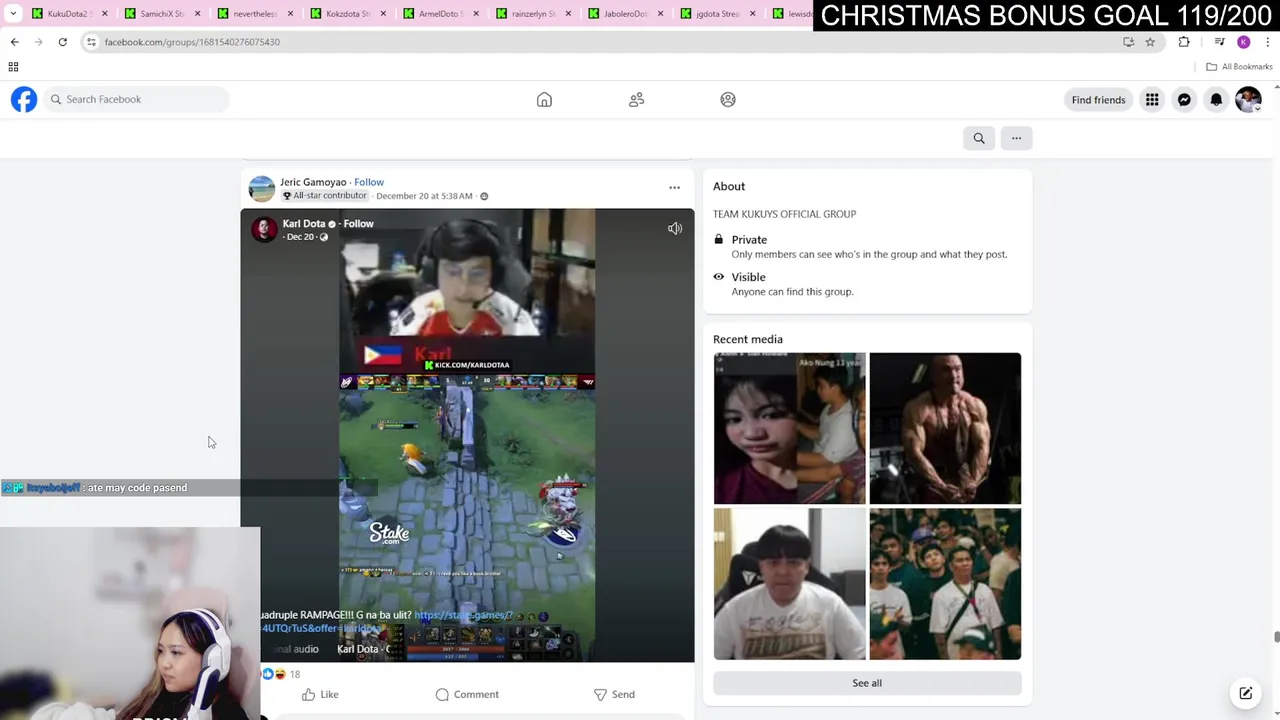Open the Groups icon in the top navigation
The width and height of the screenshot is (1280, 720).
pyautogui.click(x=728, y=99)
